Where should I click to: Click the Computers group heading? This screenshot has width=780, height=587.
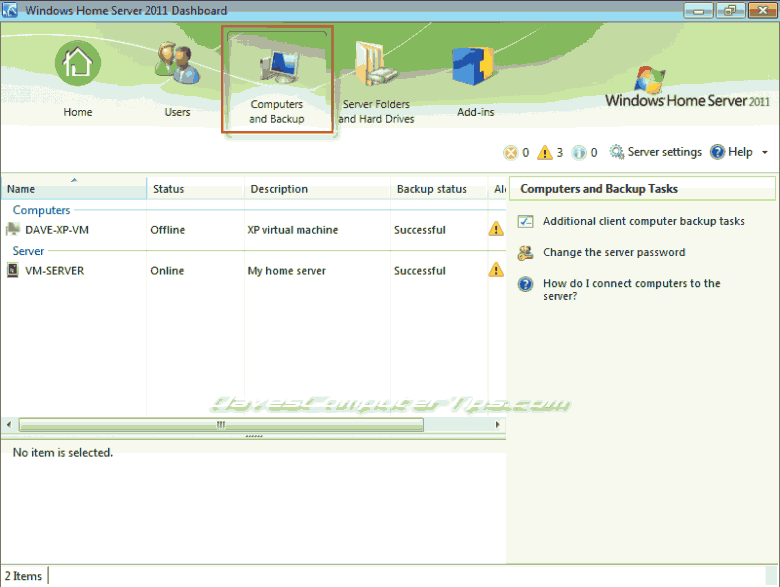pyautogui.click(x=41, y=210)
